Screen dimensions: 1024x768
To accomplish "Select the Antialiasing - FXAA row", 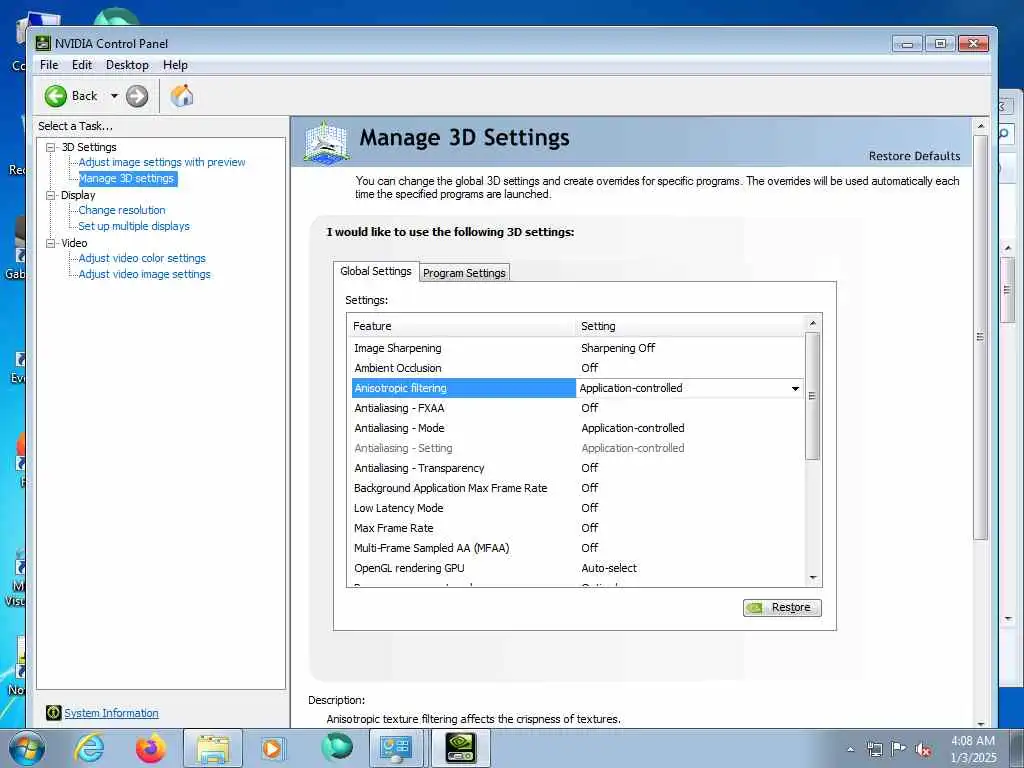I will click(577, 408).
